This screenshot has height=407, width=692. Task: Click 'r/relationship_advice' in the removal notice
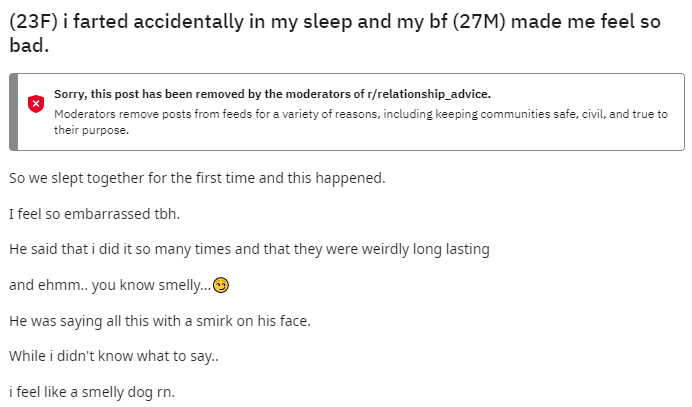click(x=429, y=94)
